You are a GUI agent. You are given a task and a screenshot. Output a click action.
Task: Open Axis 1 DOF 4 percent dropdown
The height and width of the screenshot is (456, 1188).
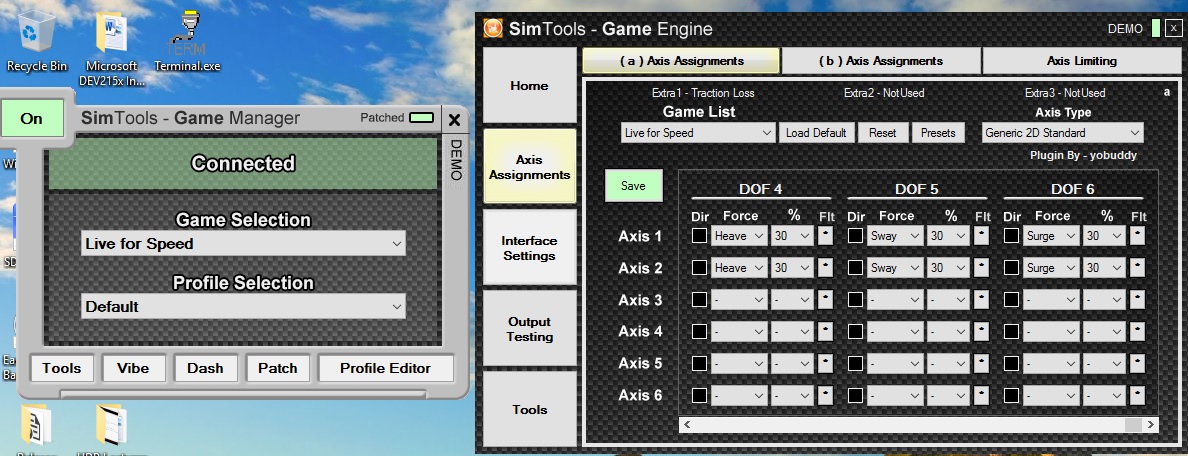(x=792, y=236)
